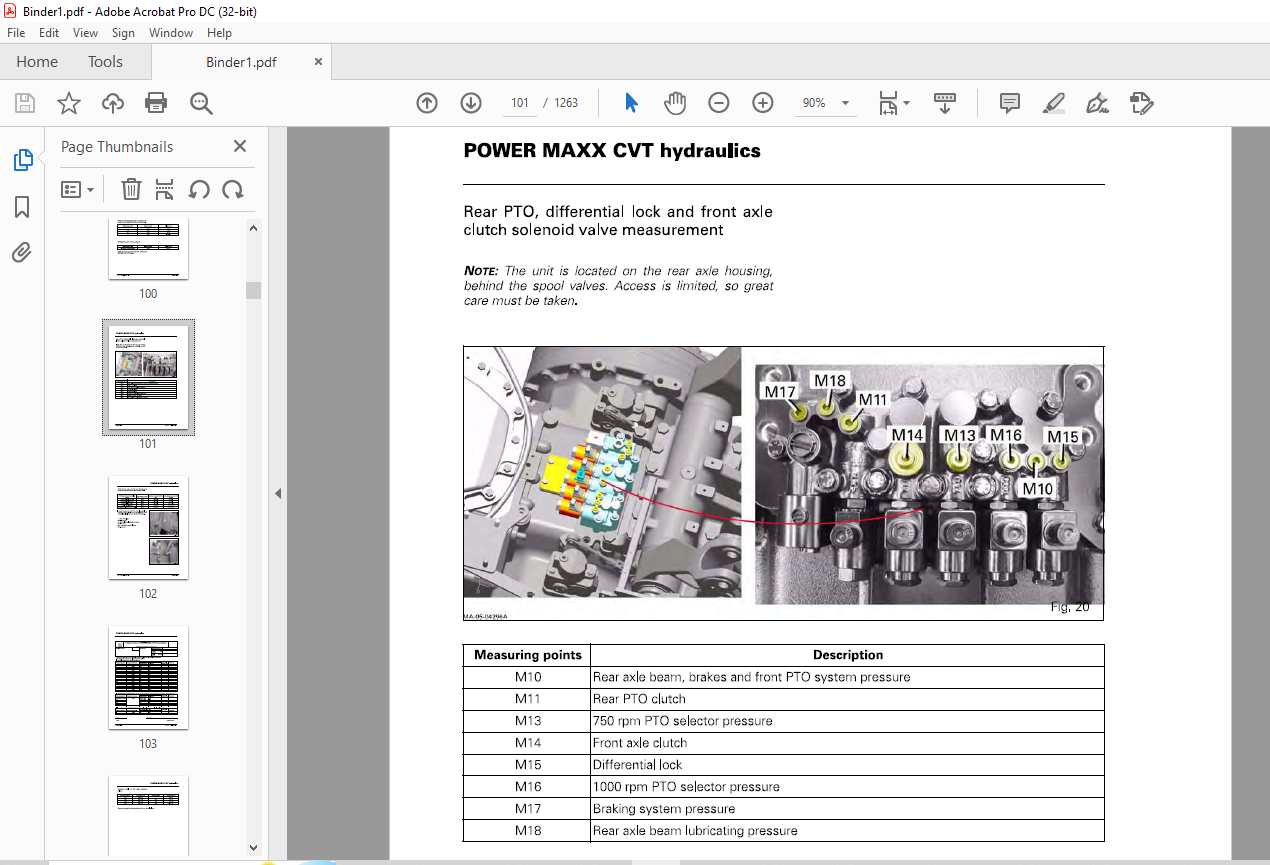Delete selected pages with the trash icon

[131, 189]
